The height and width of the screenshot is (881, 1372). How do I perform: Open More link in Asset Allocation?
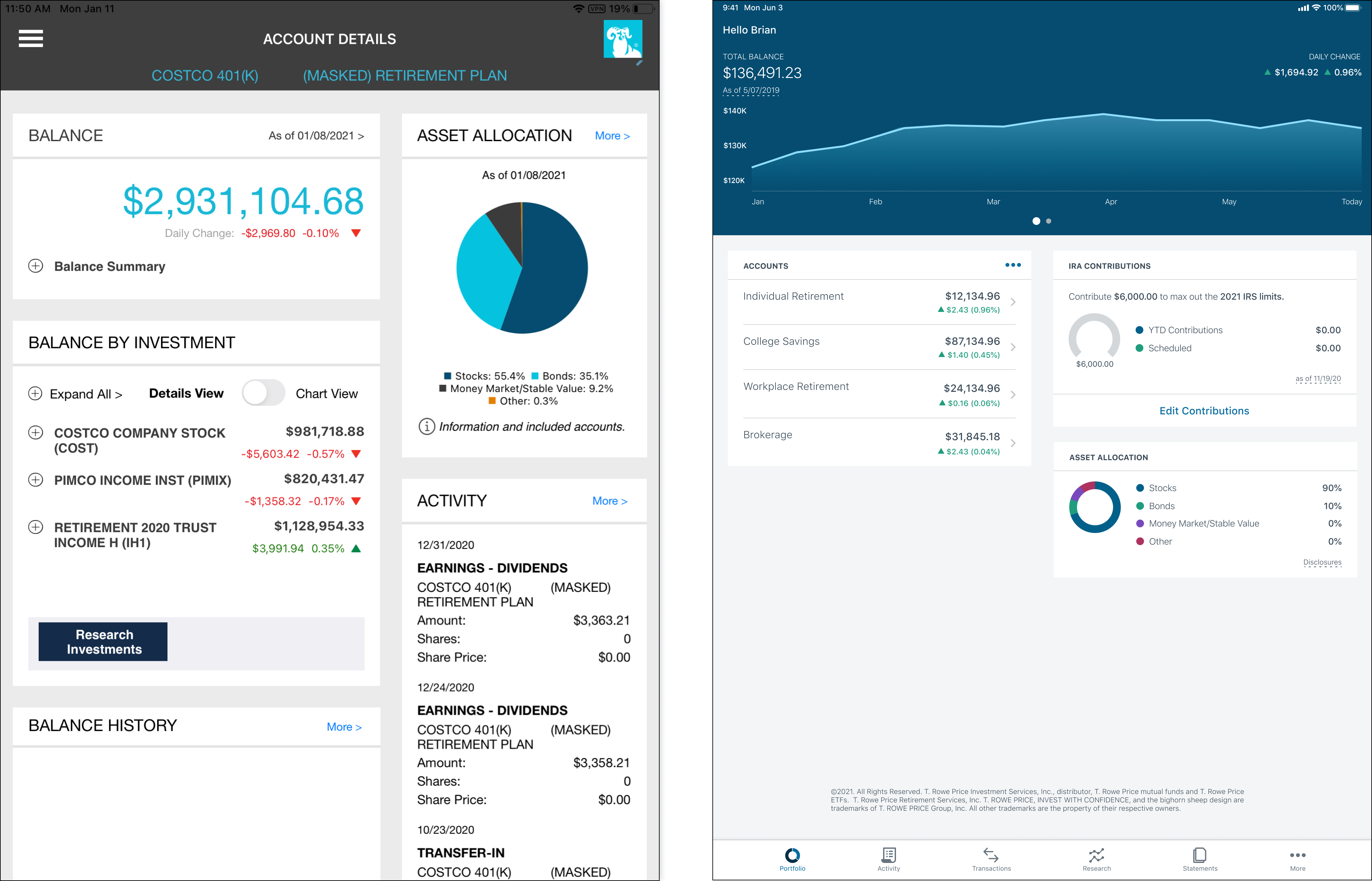coord(612,136)
